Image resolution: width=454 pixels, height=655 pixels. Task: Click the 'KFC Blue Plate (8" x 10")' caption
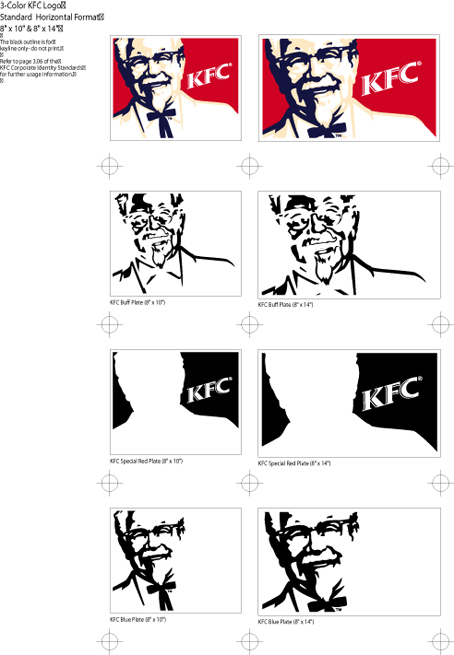(x=138, y=619)
